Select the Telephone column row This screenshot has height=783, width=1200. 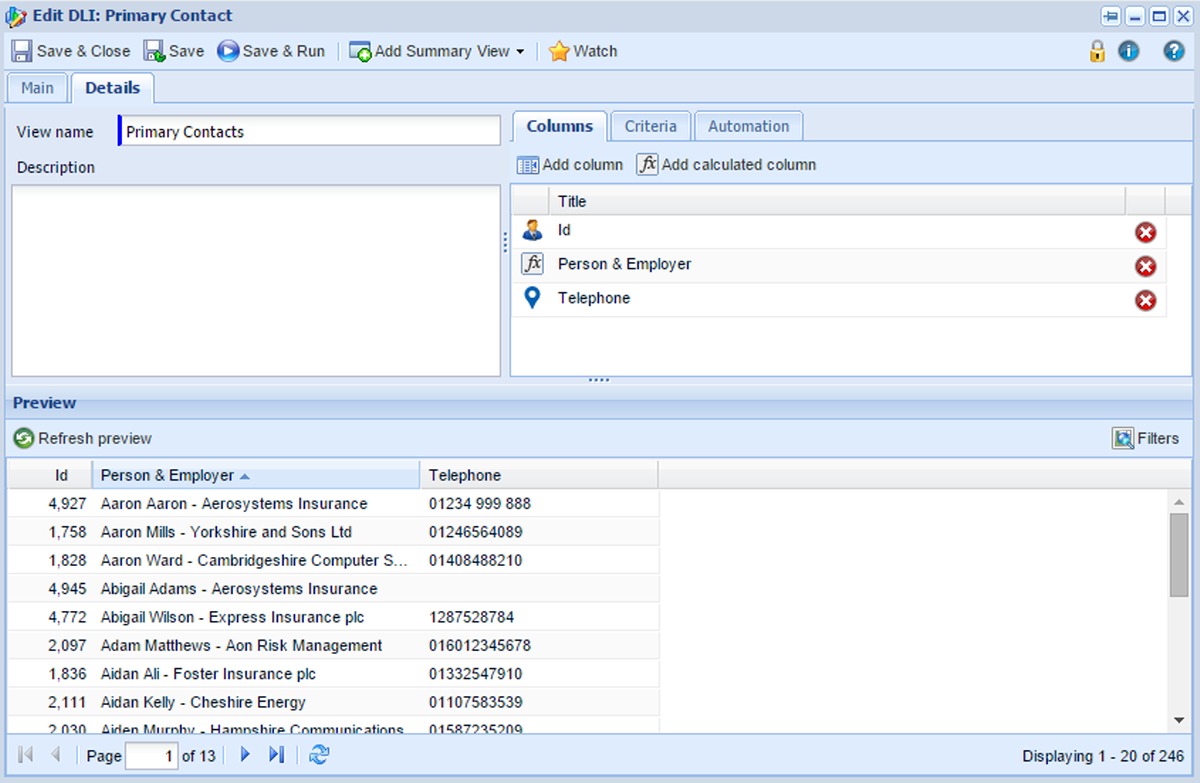(x=839, y=299)
